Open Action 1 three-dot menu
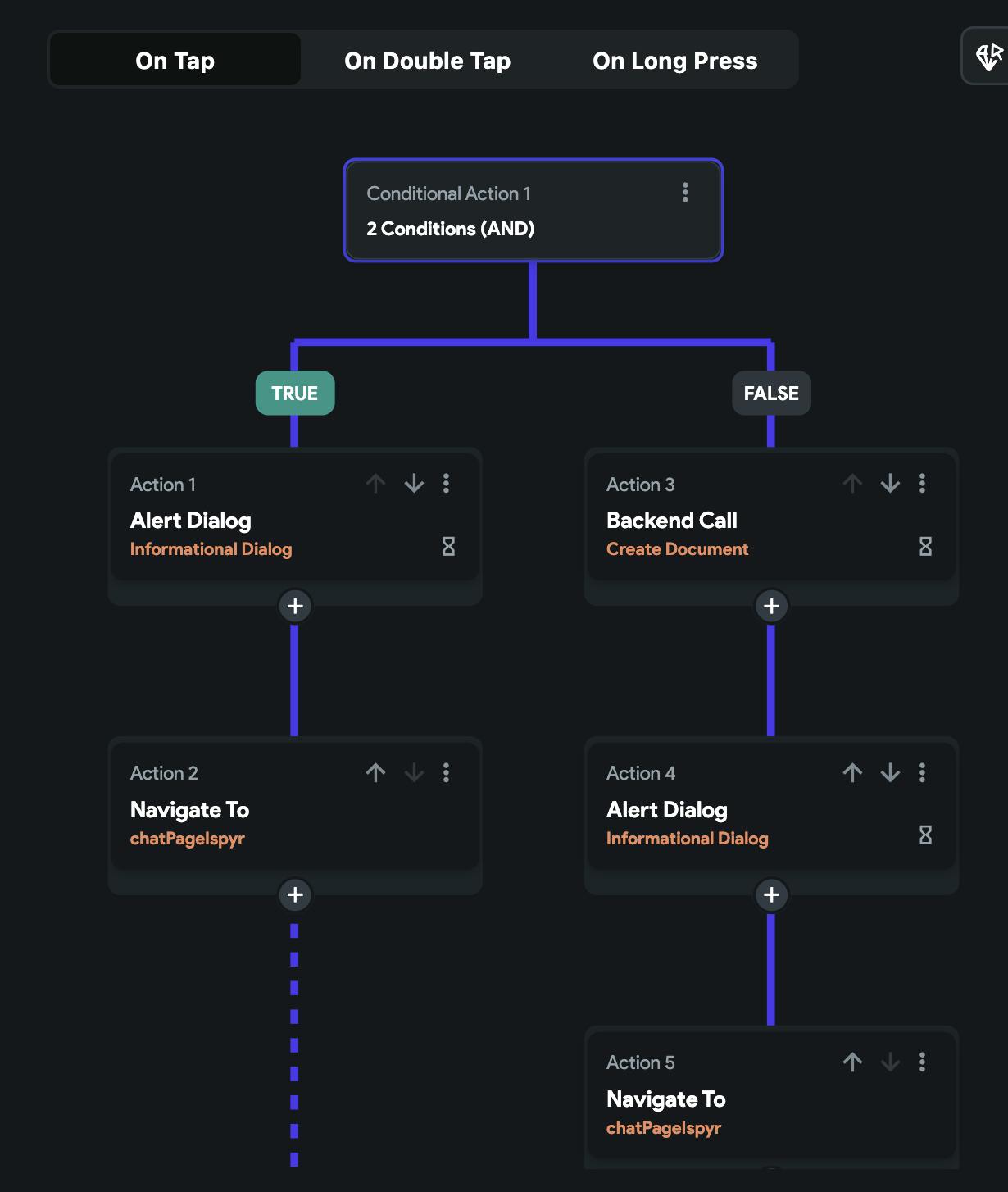Screen dimensions: 1008x1192 [x=446, y=484]
